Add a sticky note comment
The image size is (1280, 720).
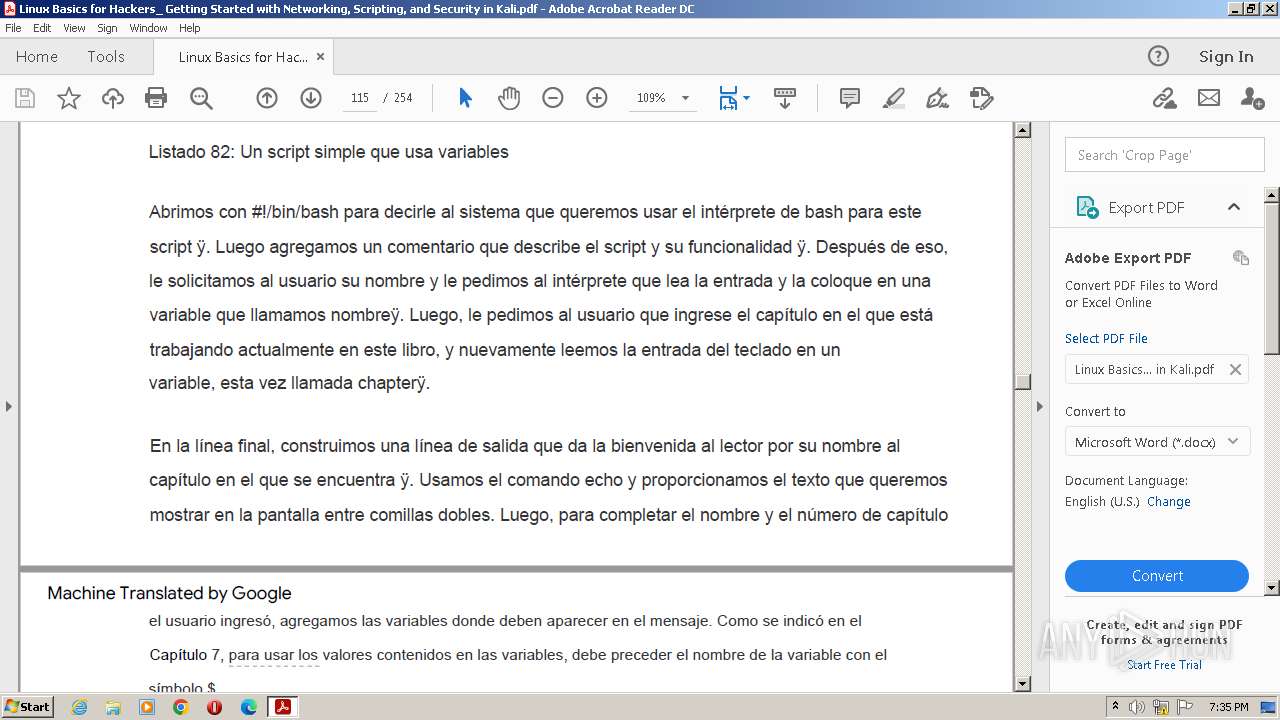[850, 98]
